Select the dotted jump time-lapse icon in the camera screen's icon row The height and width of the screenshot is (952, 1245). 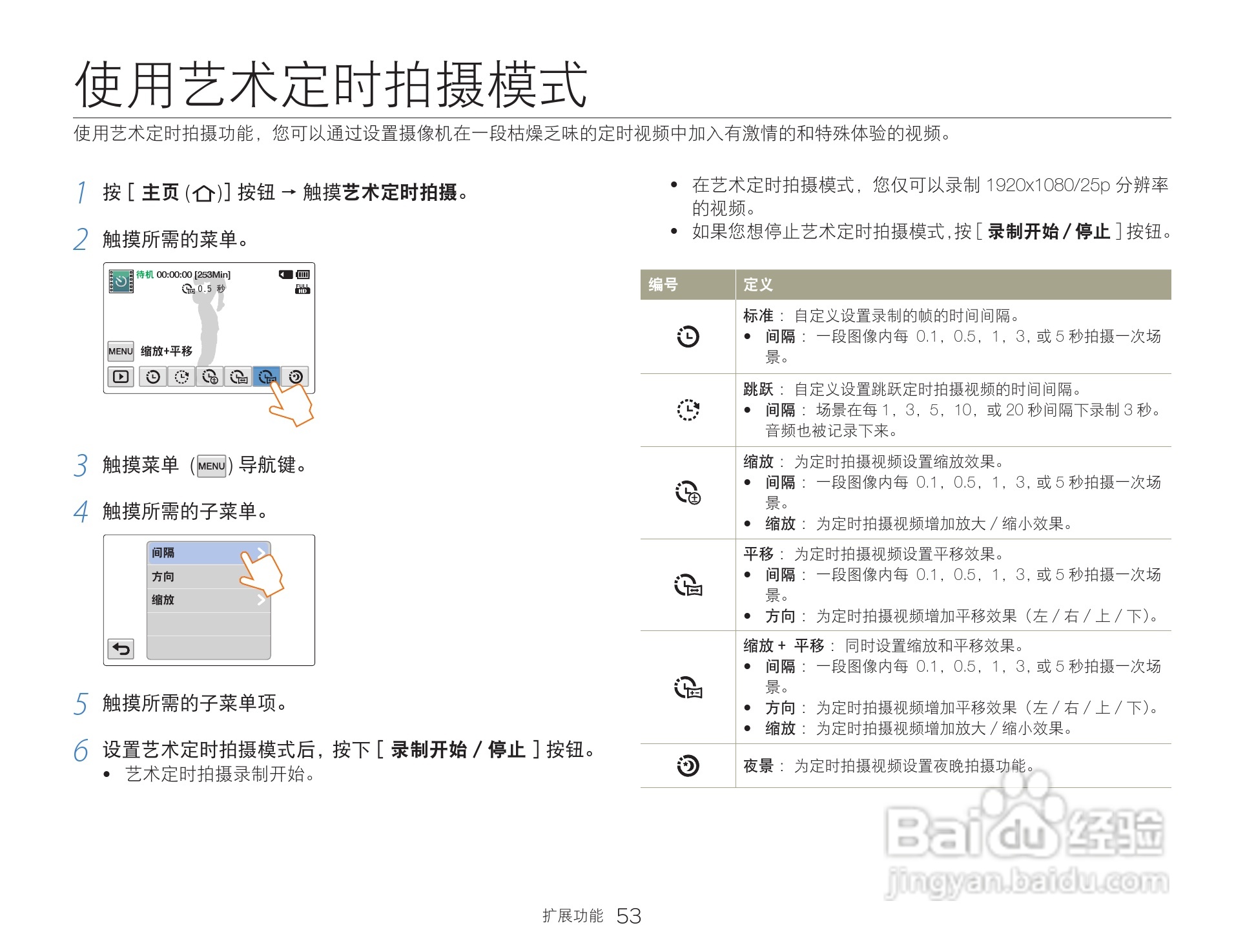(181, 377)
